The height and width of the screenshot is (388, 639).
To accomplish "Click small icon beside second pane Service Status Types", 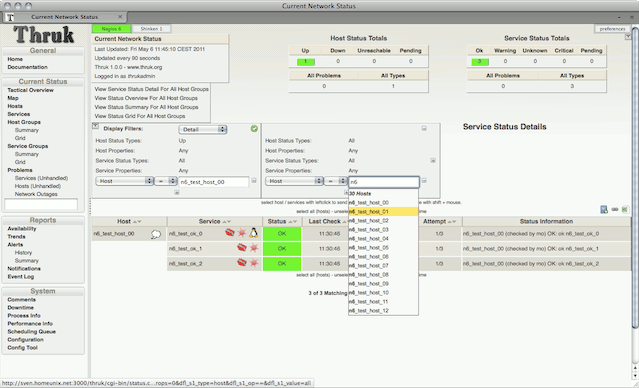I will coord(433,161).
